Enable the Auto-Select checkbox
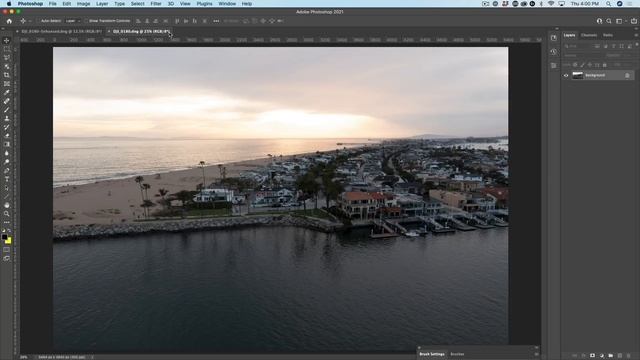Viewport: 640px width, 360px height. coord(39,21)
